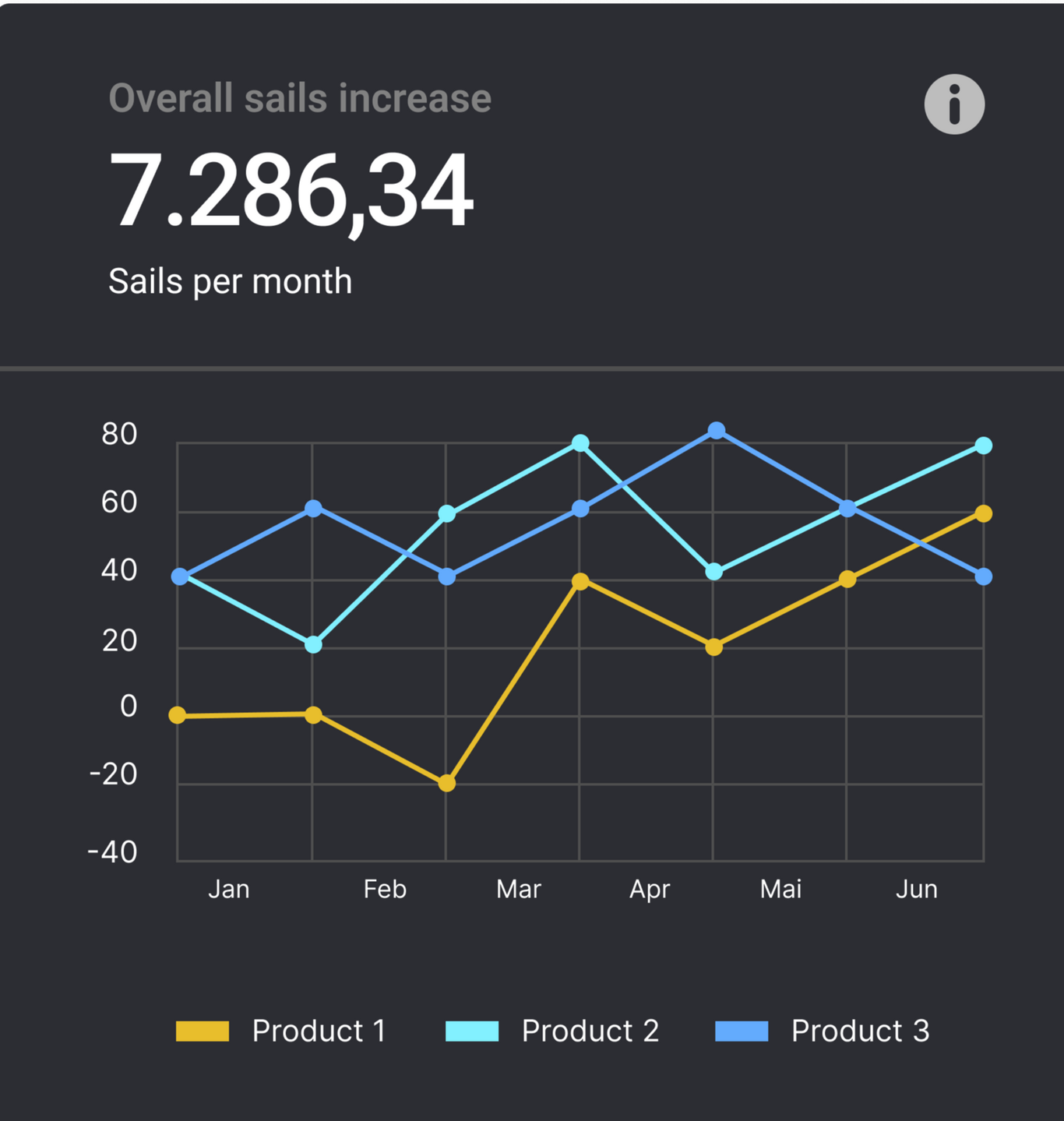Select Product 3's highest data point above 80
This screenshot has width=1064, height=1121.
click(x=717, y=431)
